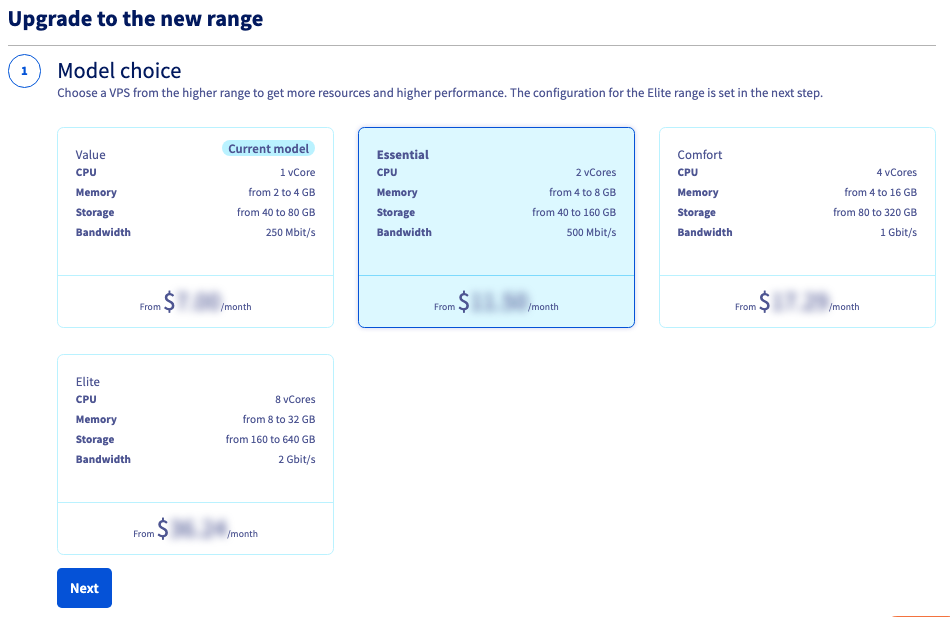The image size is (950, 617).
Task: Click 'from 80 to 320 GB' storage value
Action: click(x=875, y=212)
